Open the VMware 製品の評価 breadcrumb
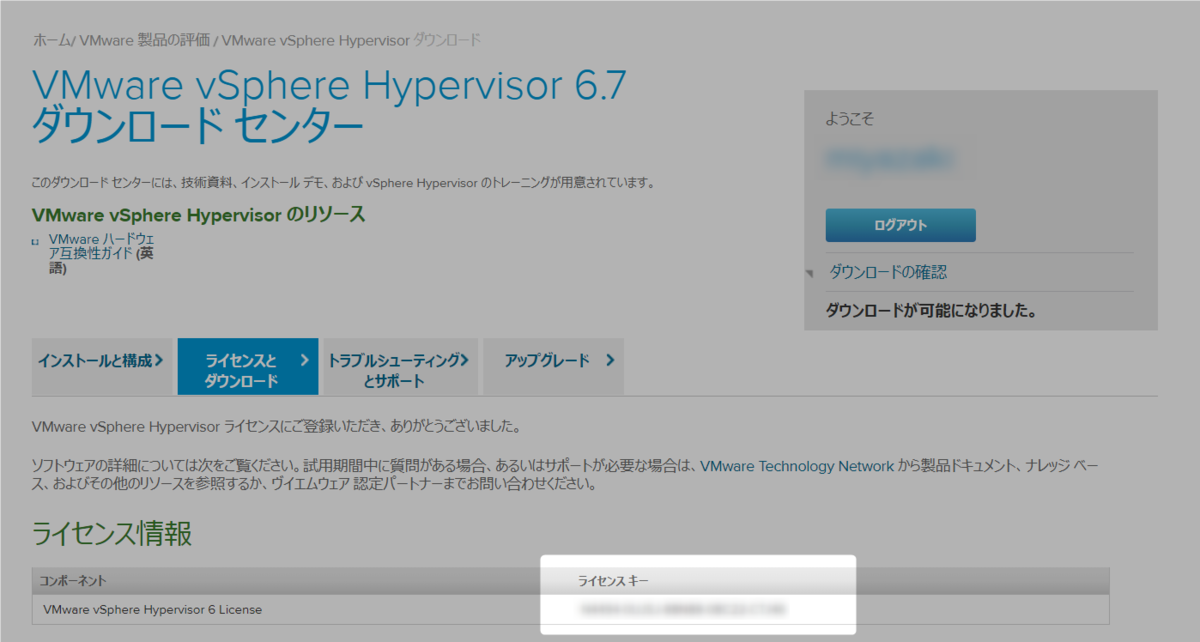The image size is (1200, 642). (x=144, y=40)
